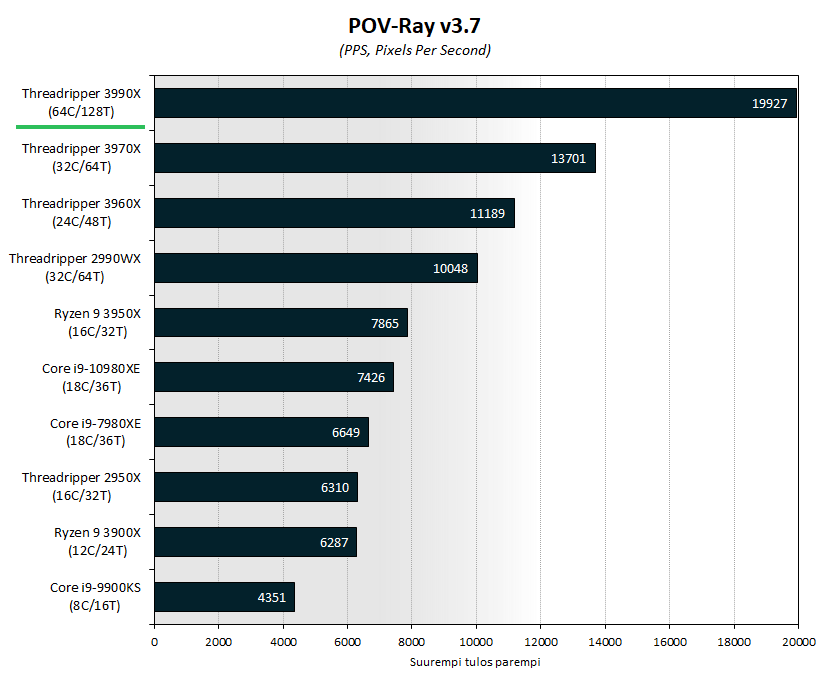
Task: Click the "Core i9-7980XE" CPU label
Action: pyautogui.click(x=96, y=432)
